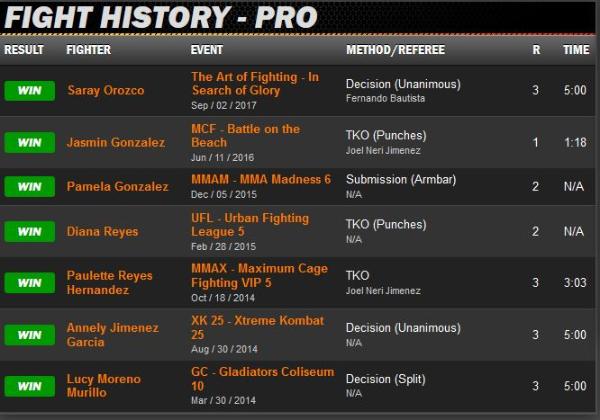Open XK 25 Xtreme Kombat 25 event
Image resolution: width=600 pixels, height=420 pixels.
(x=257, y=328)
